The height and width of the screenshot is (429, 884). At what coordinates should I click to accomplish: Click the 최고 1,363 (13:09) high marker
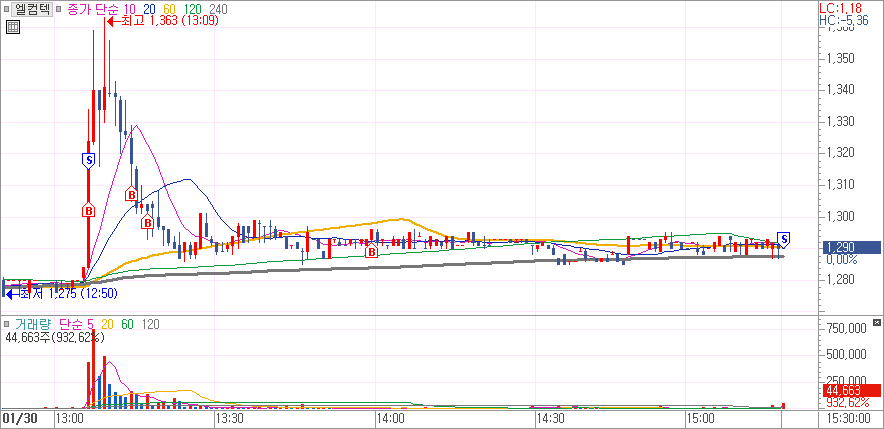pyautogui.click(x=163, y=21)
